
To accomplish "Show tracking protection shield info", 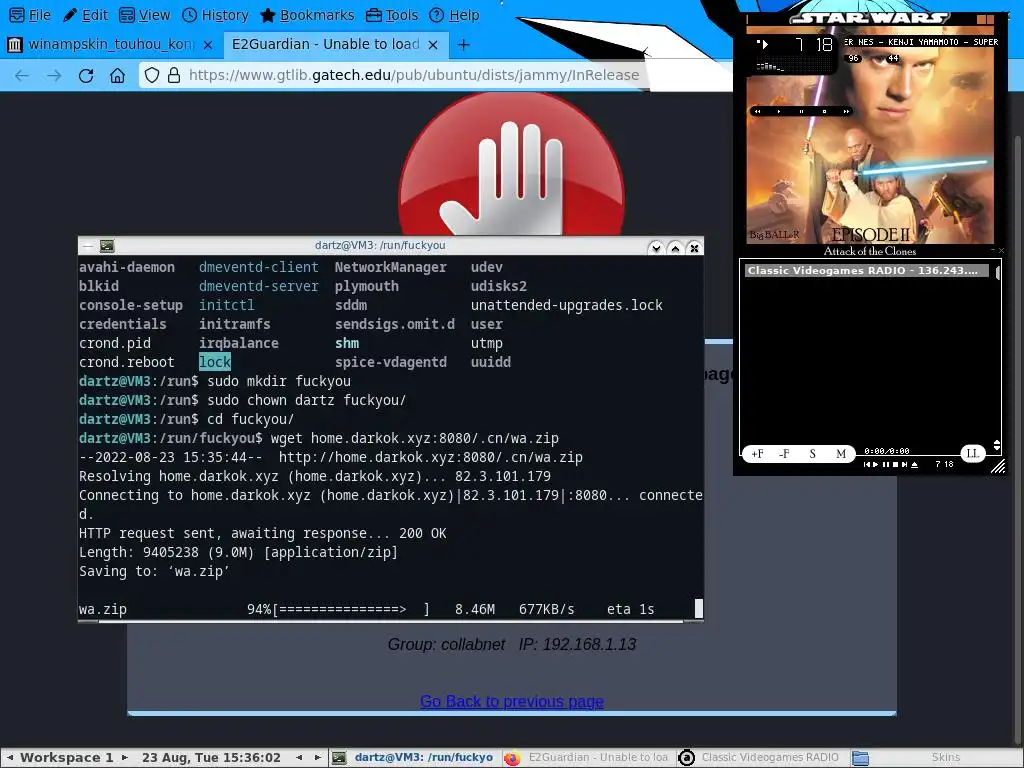I will coord(152,75).
